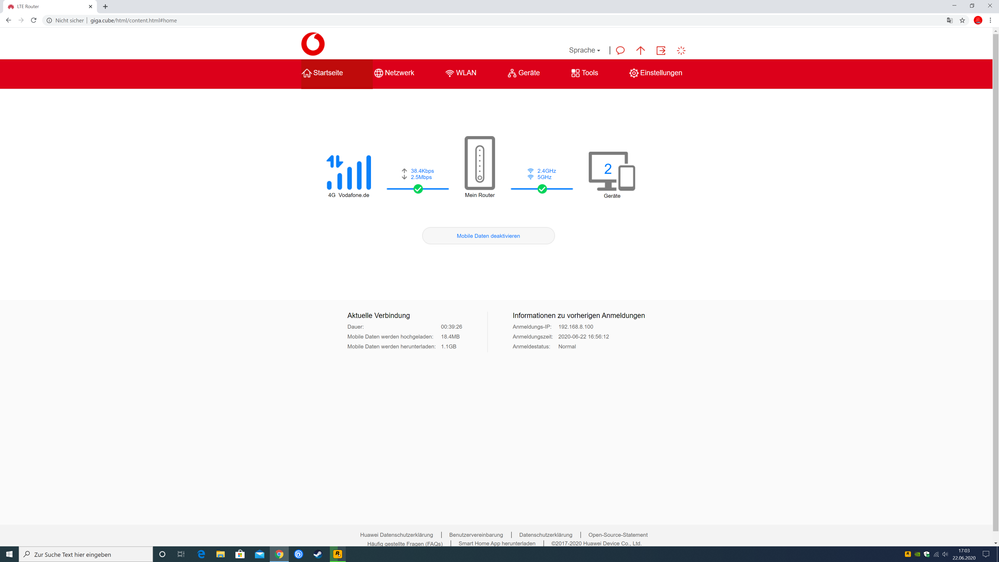The width and height of the screenshot is (999, 562).
Task: Click the browser back arrow
Action: 8,20
